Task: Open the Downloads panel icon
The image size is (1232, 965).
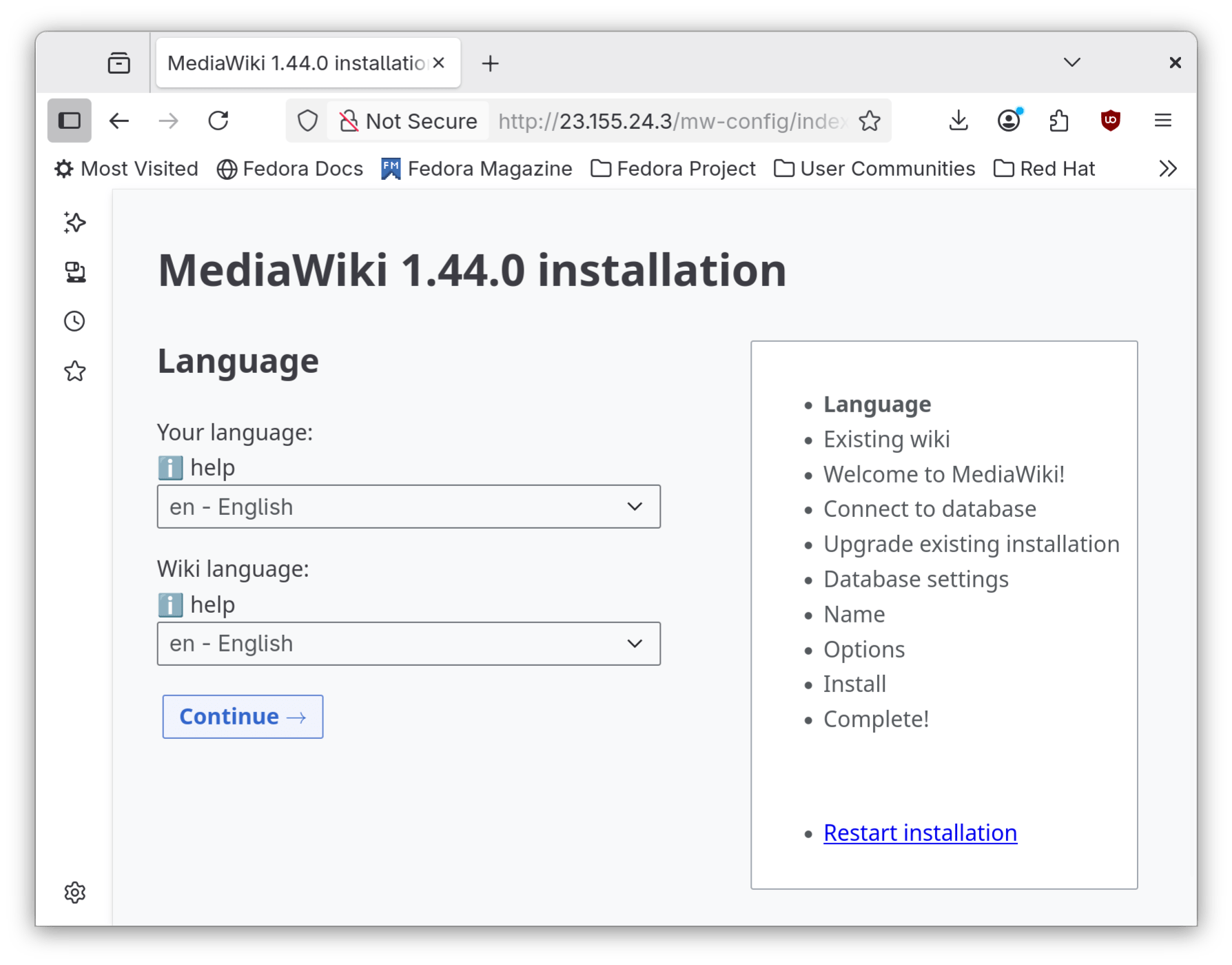Action: click(958, 121)
